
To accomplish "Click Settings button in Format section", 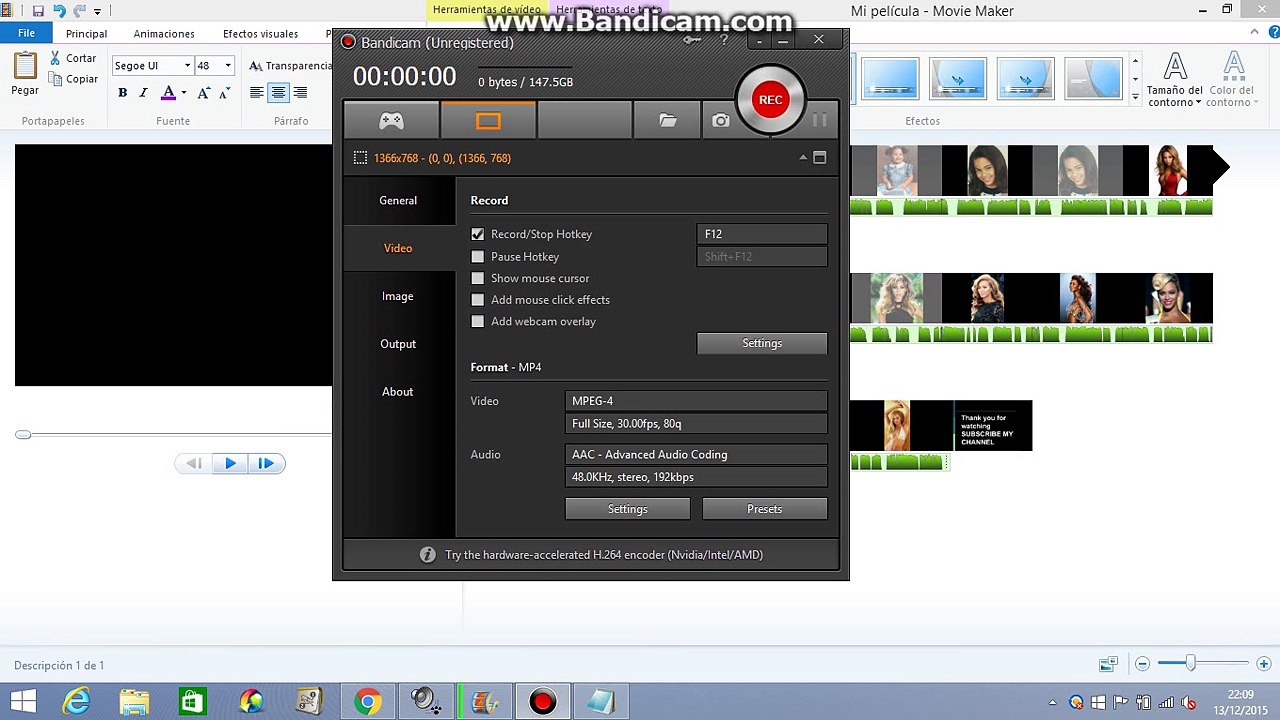I will tap(628, 509).
